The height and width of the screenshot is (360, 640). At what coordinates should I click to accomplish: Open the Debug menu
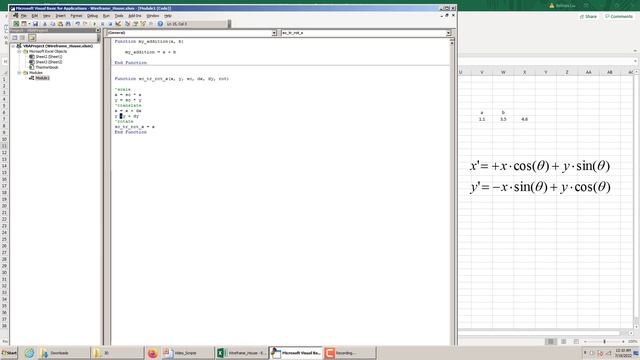(93, 16)
